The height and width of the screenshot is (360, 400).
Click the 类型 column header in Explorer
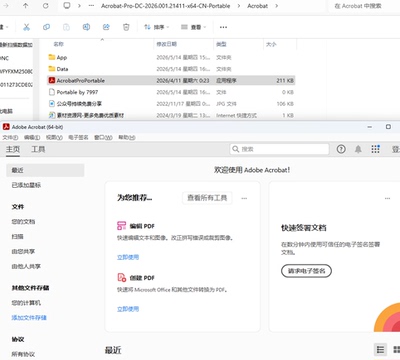(221, 44)
